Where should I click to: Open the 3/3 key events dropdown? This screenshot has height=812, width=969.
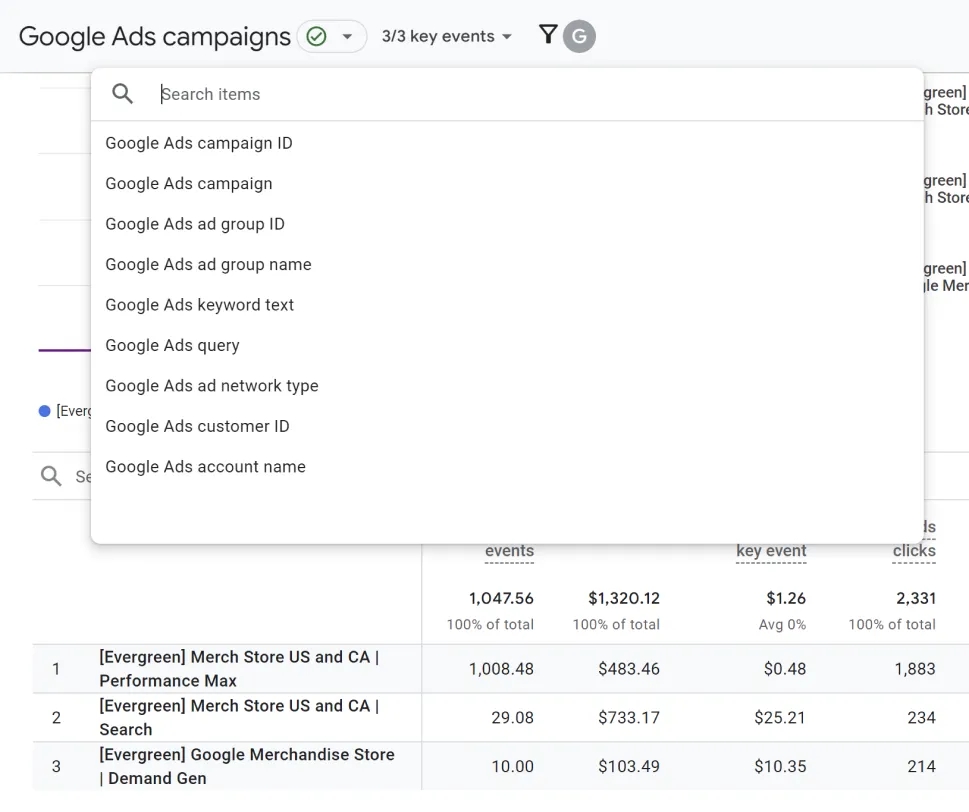(x=447, y=36)
